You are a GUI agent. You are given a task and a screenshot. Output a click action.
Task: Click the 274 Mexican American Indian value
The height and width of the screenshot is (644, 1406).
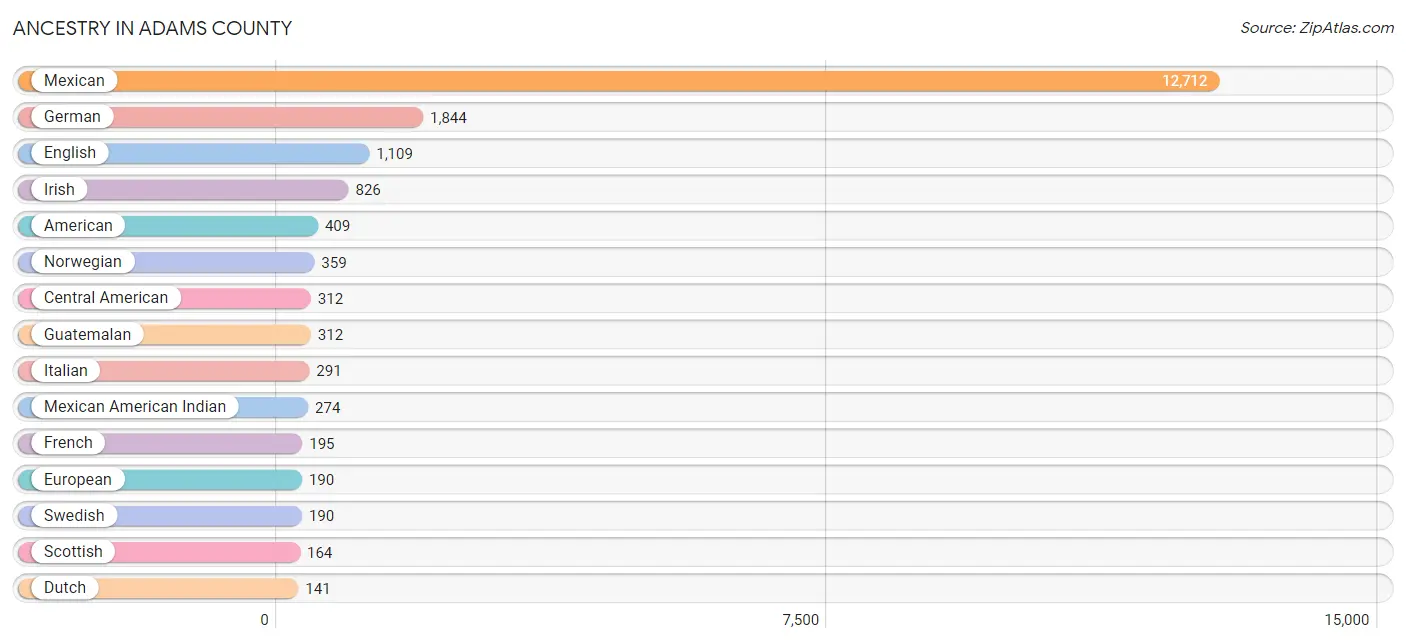[x=328, y=408]
